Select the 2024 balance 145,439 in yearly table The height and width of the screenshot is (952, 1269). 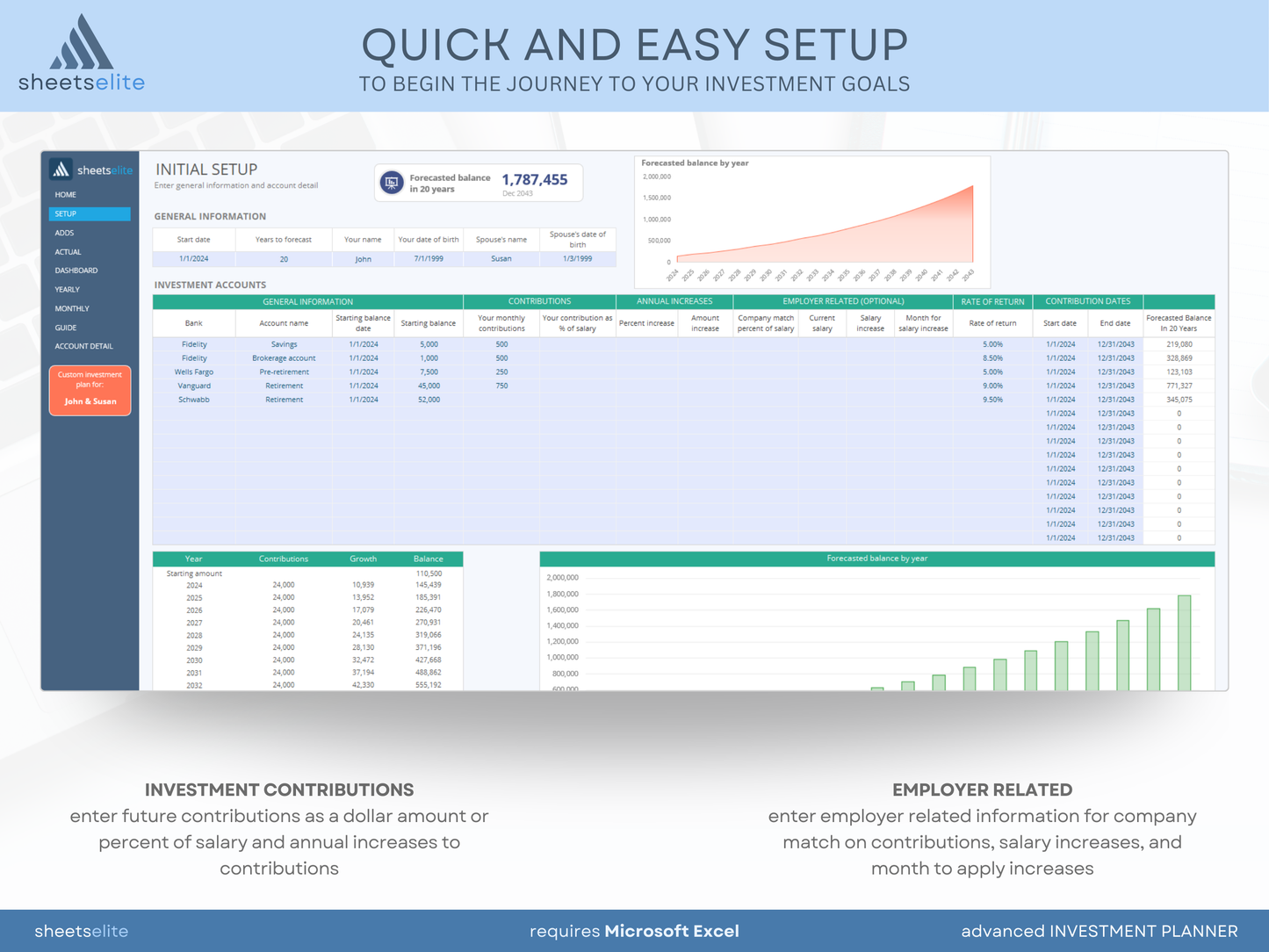point(429,585)
